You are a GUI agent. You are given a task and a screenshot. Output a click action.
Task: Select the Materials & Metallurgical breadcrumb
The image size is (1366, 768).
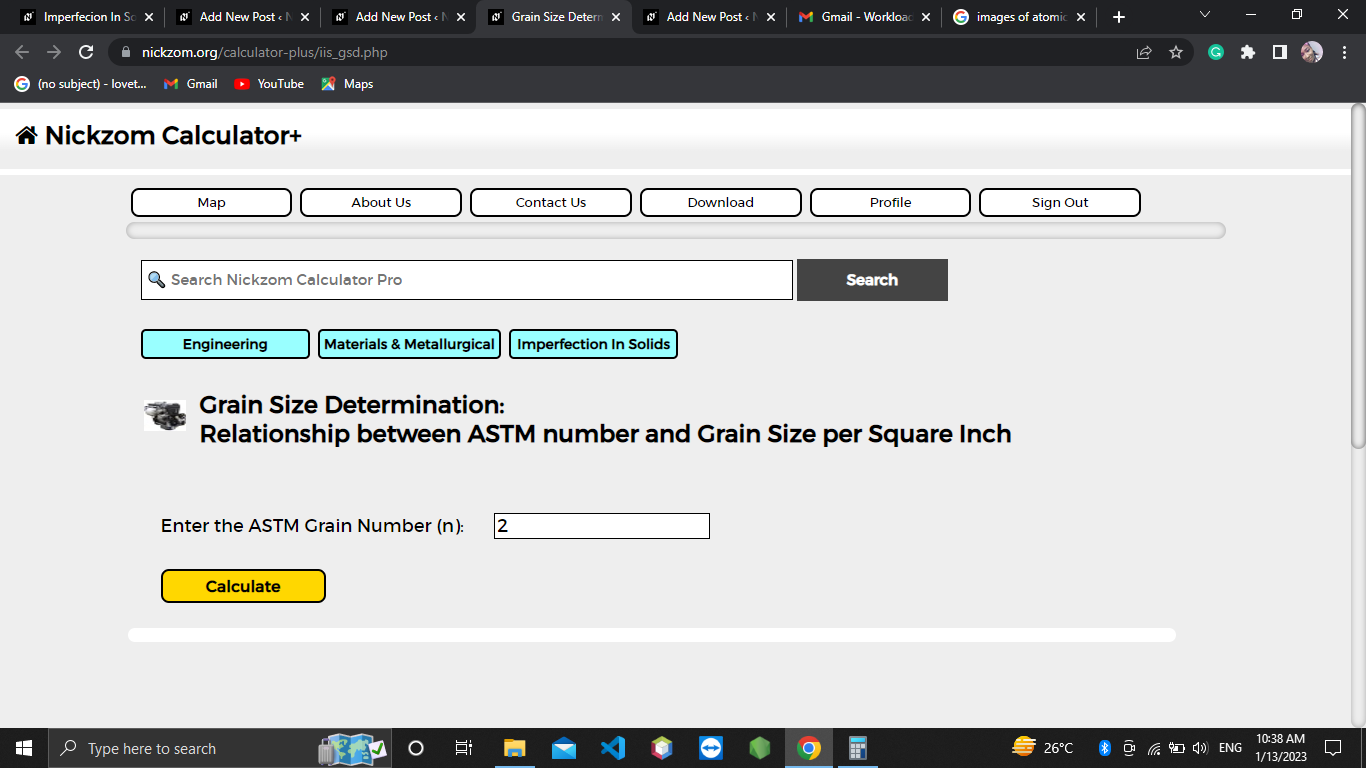tap(409, 344)
